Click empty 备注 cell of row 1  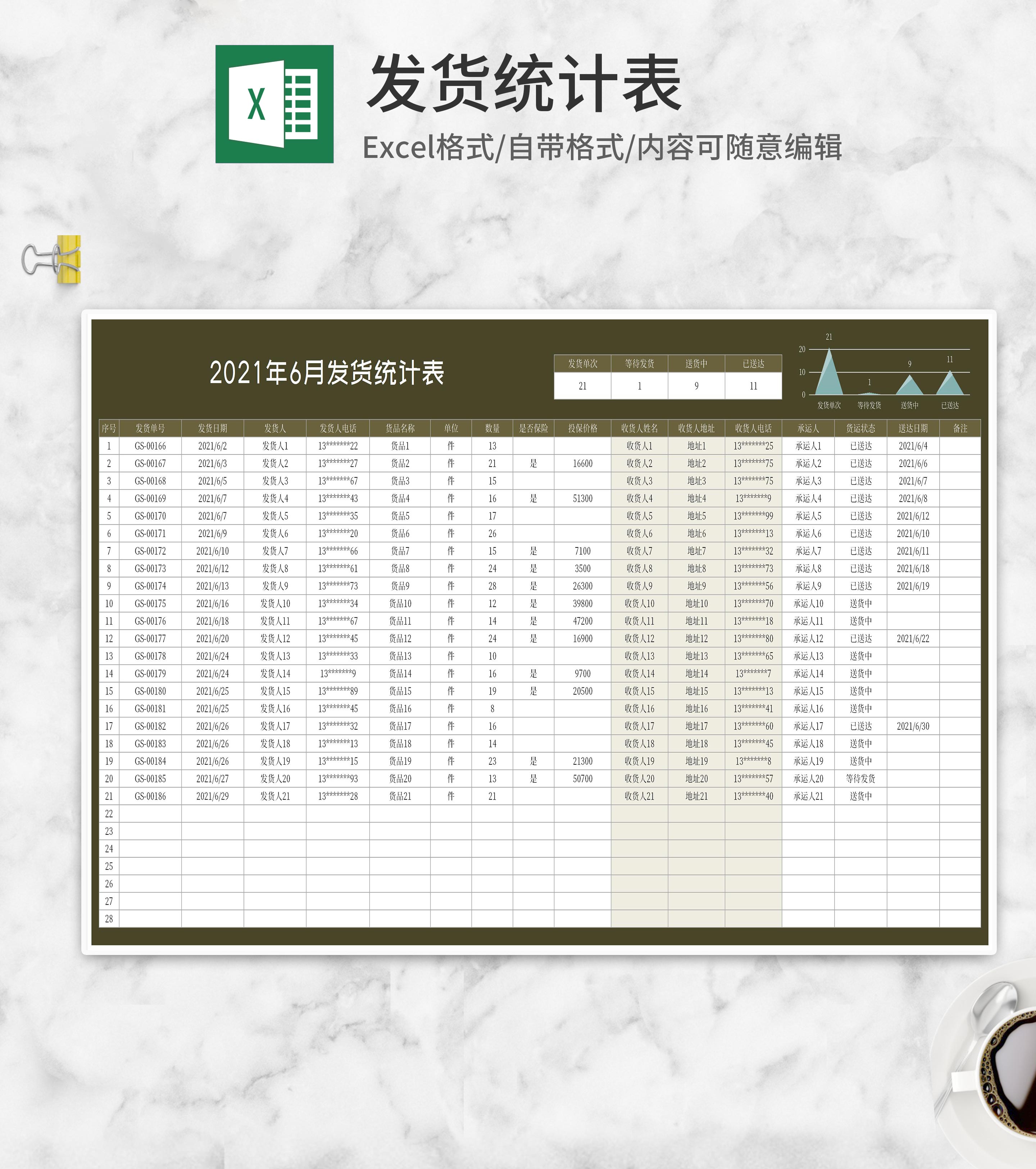click(x=960, y=446)
